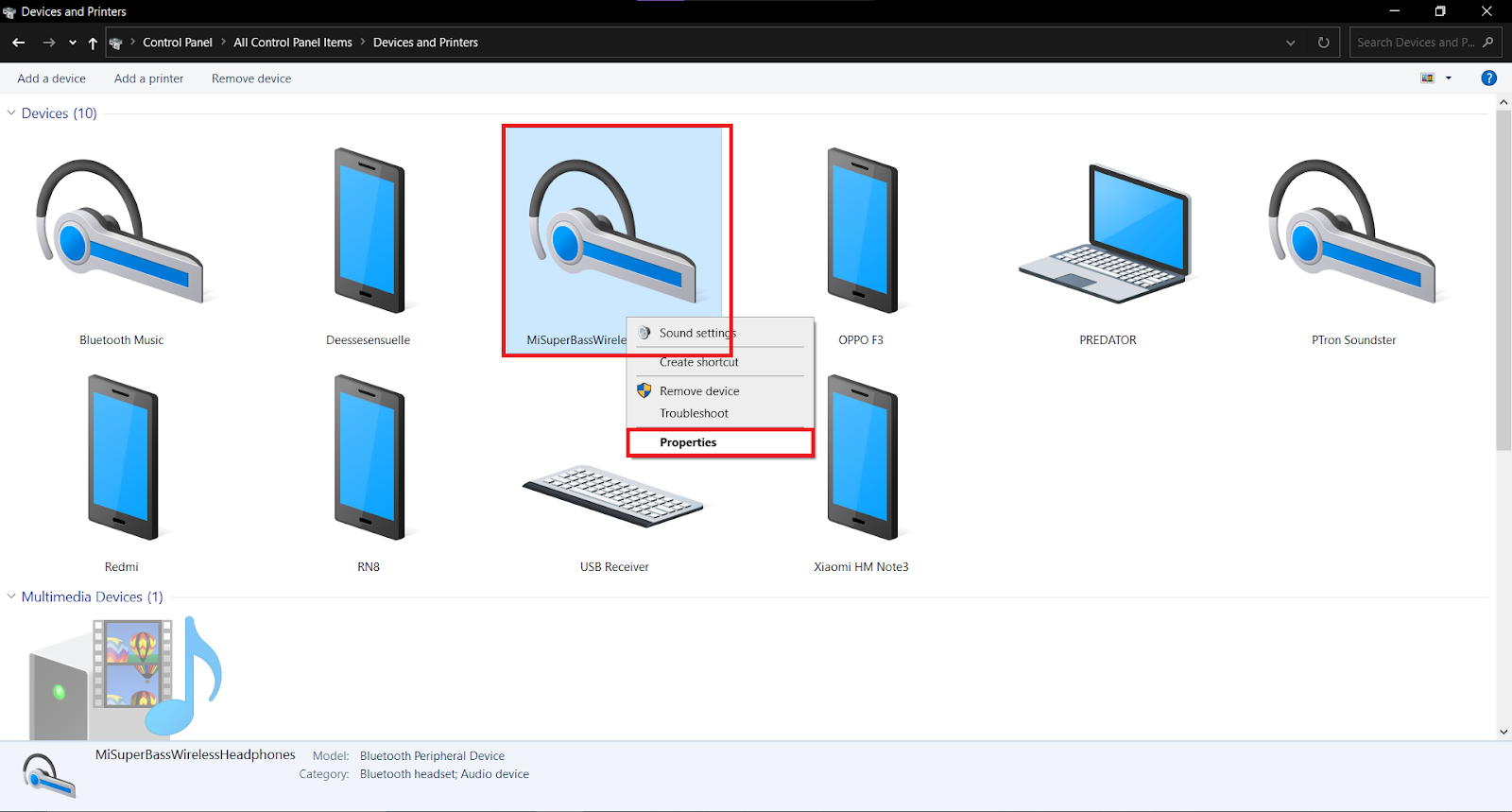Expand the Control Panel breadcrumb chevron

point(223,43)
